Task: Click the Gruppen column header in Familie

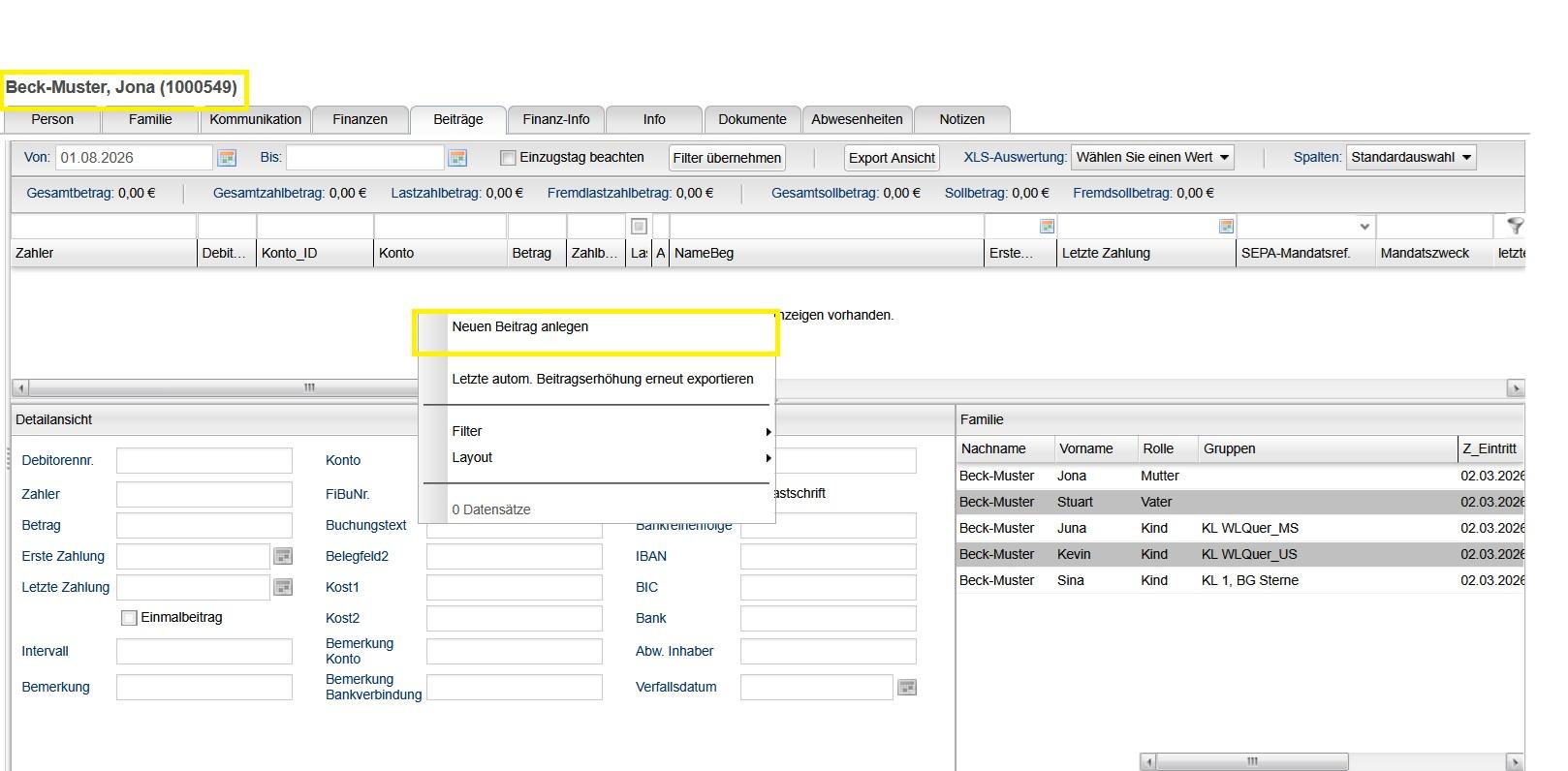Action: (1327, 449)
